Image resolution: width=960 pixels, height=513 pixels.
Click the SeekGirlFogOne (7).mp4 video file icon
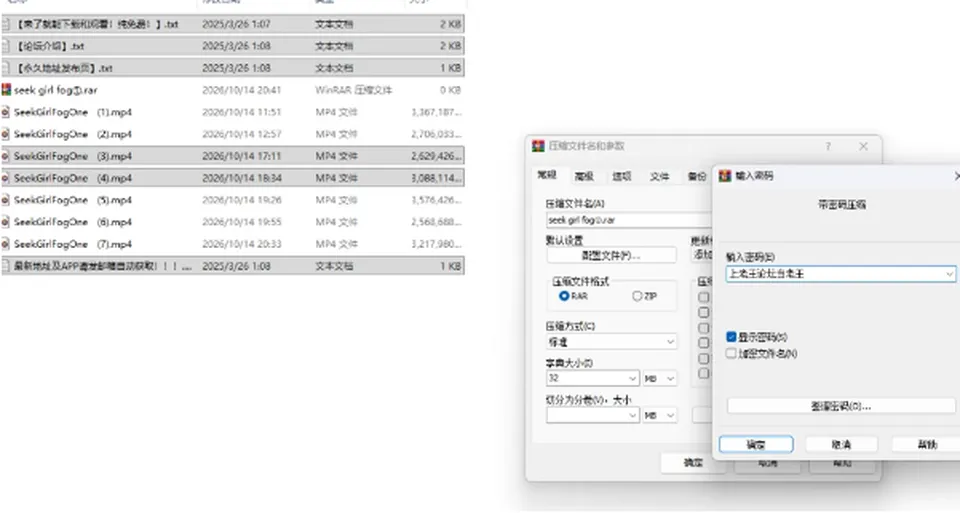point(6,244)
